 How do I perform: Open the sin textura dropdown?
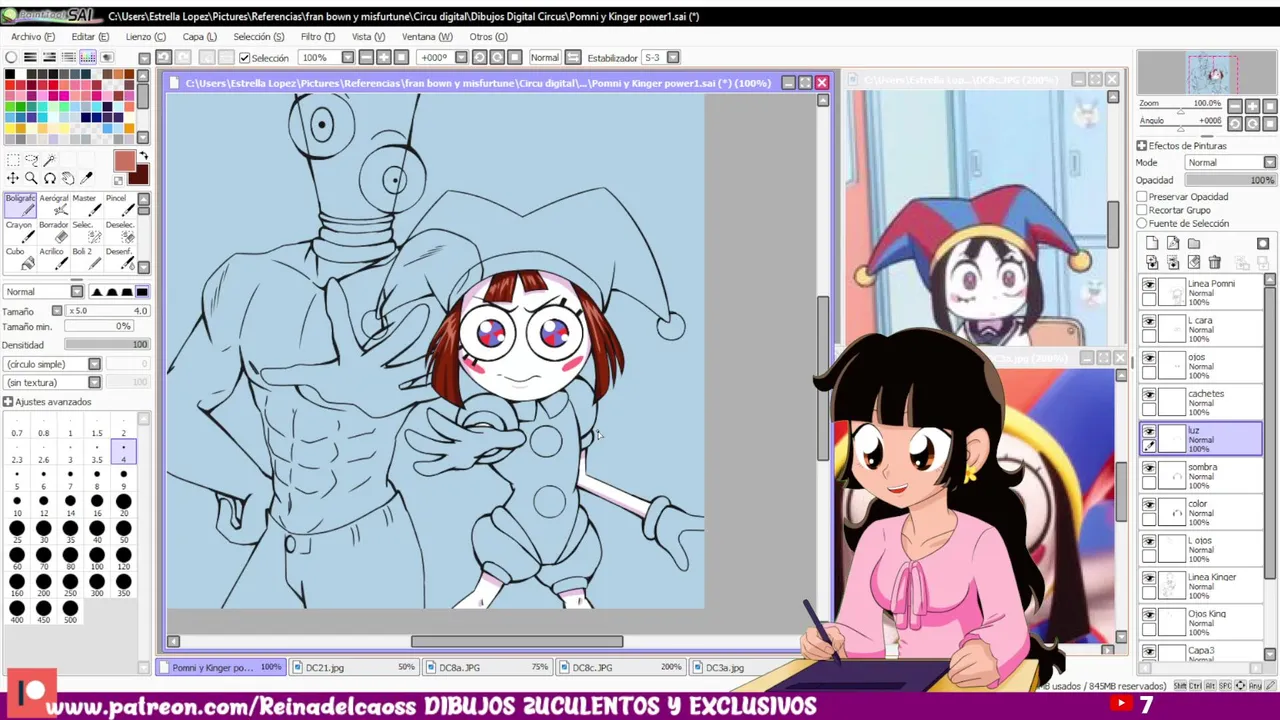tap(94, 382)
